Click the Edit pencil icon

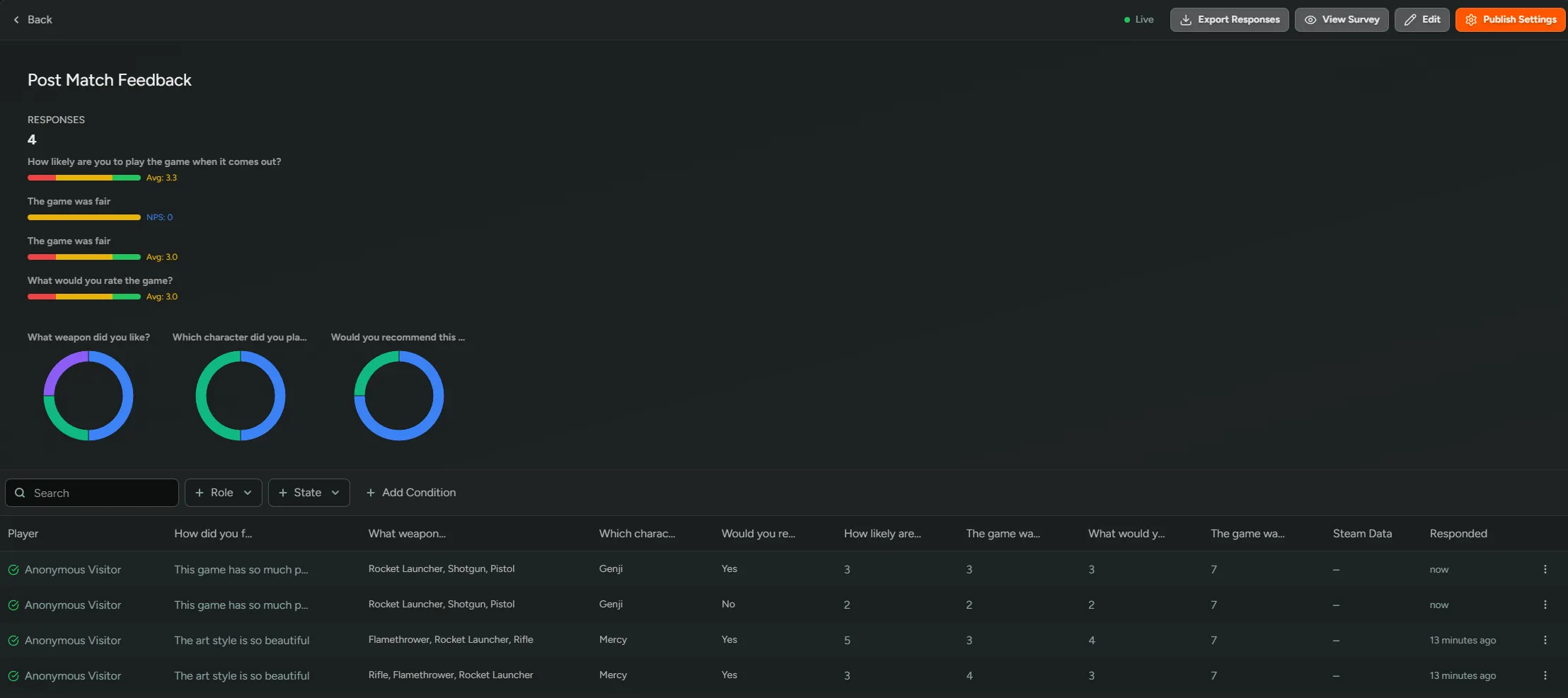[1410, 20]
